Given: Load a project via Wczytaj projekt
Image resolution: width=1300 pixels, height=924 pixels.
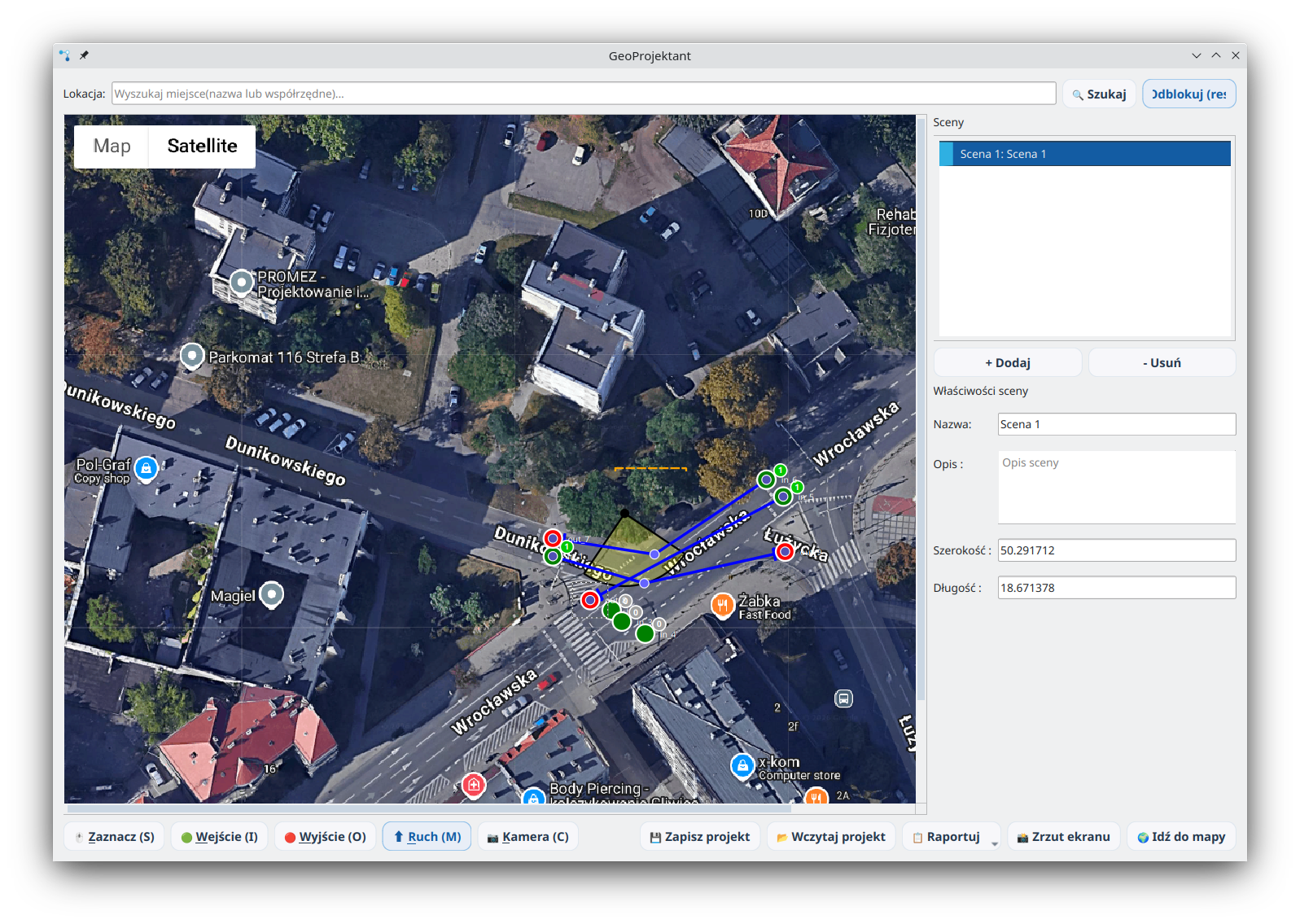Looking at the screenshot, I should point(831,836).
